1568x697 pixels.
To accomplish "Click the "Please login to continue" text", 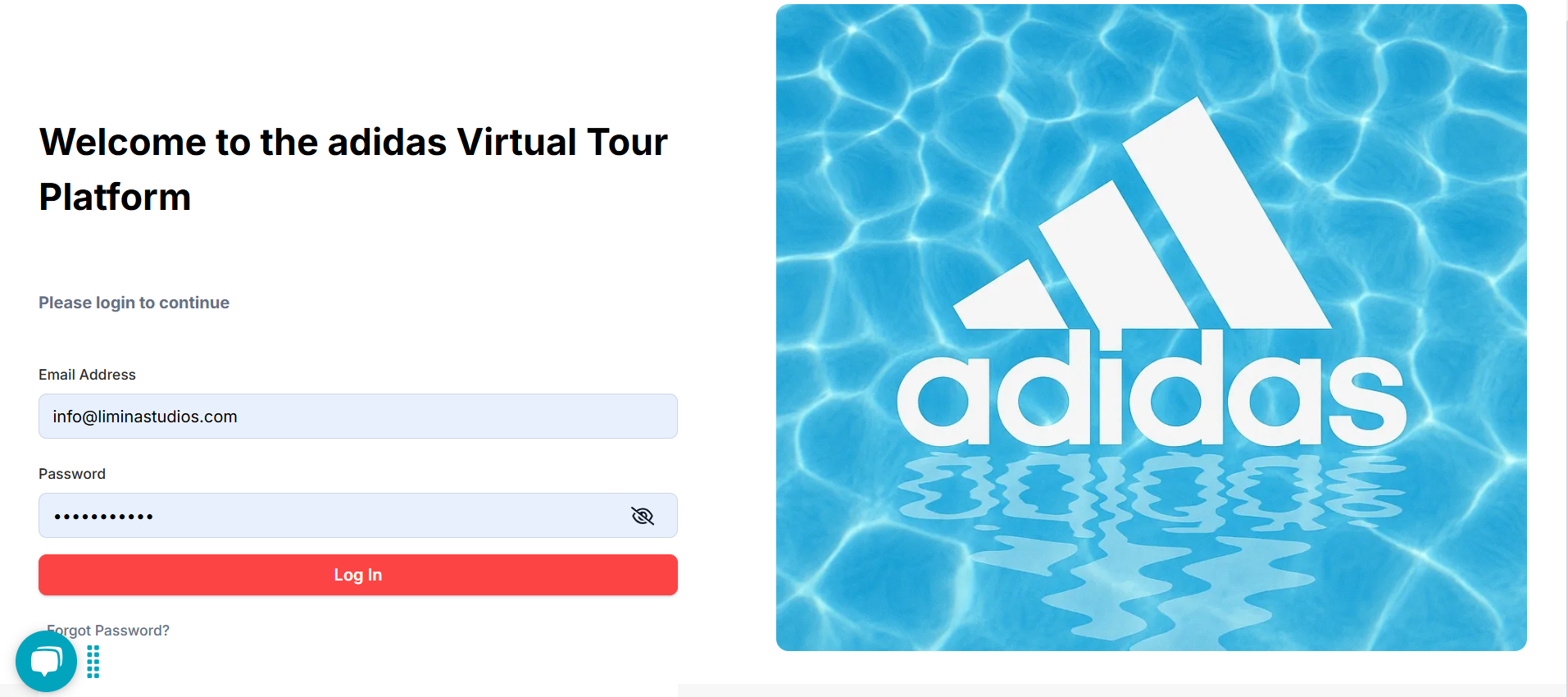I will click(134, 303).
